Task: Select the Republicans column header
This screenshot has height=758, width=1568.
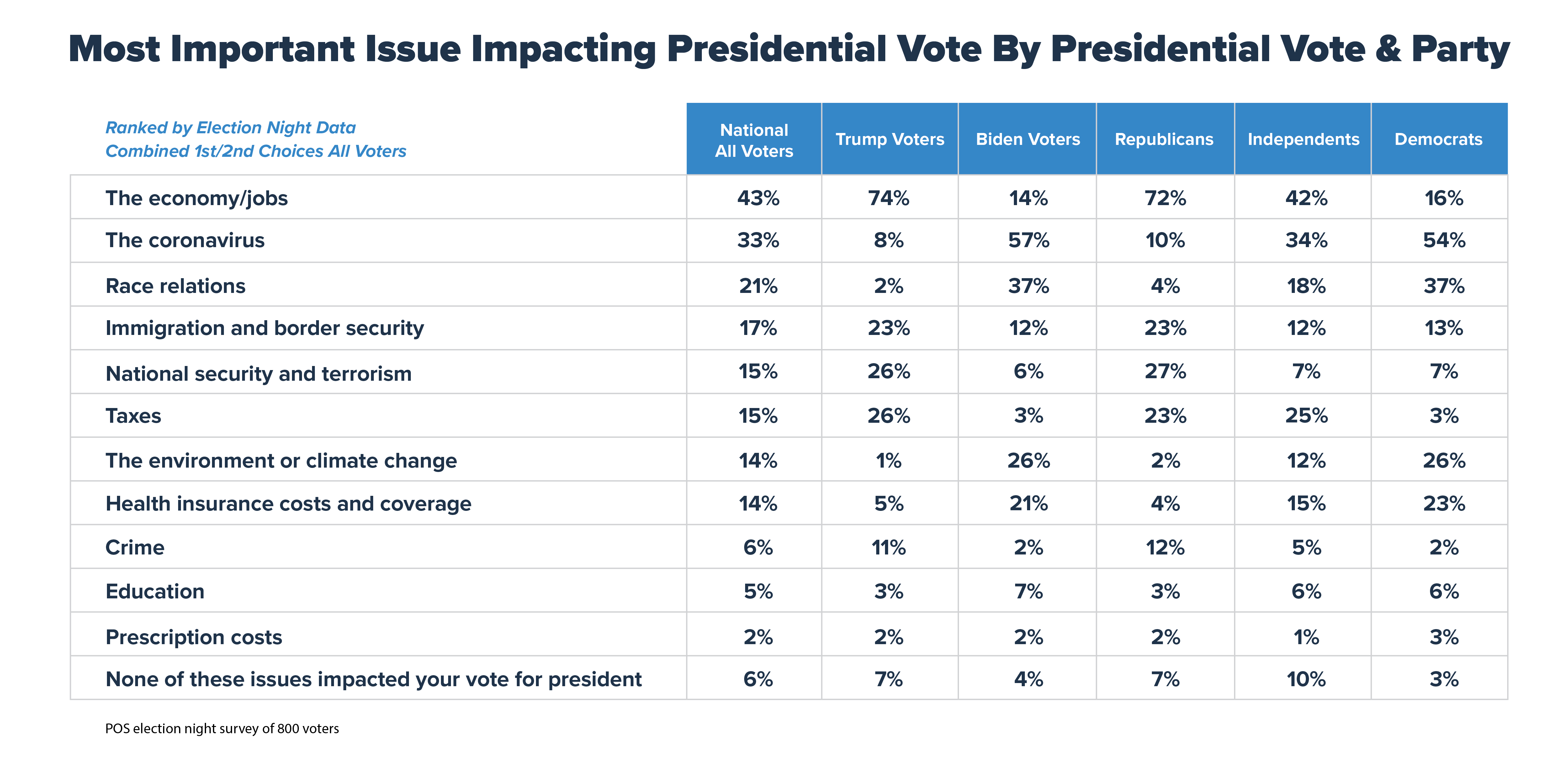Action: [x=1164, y=140]
